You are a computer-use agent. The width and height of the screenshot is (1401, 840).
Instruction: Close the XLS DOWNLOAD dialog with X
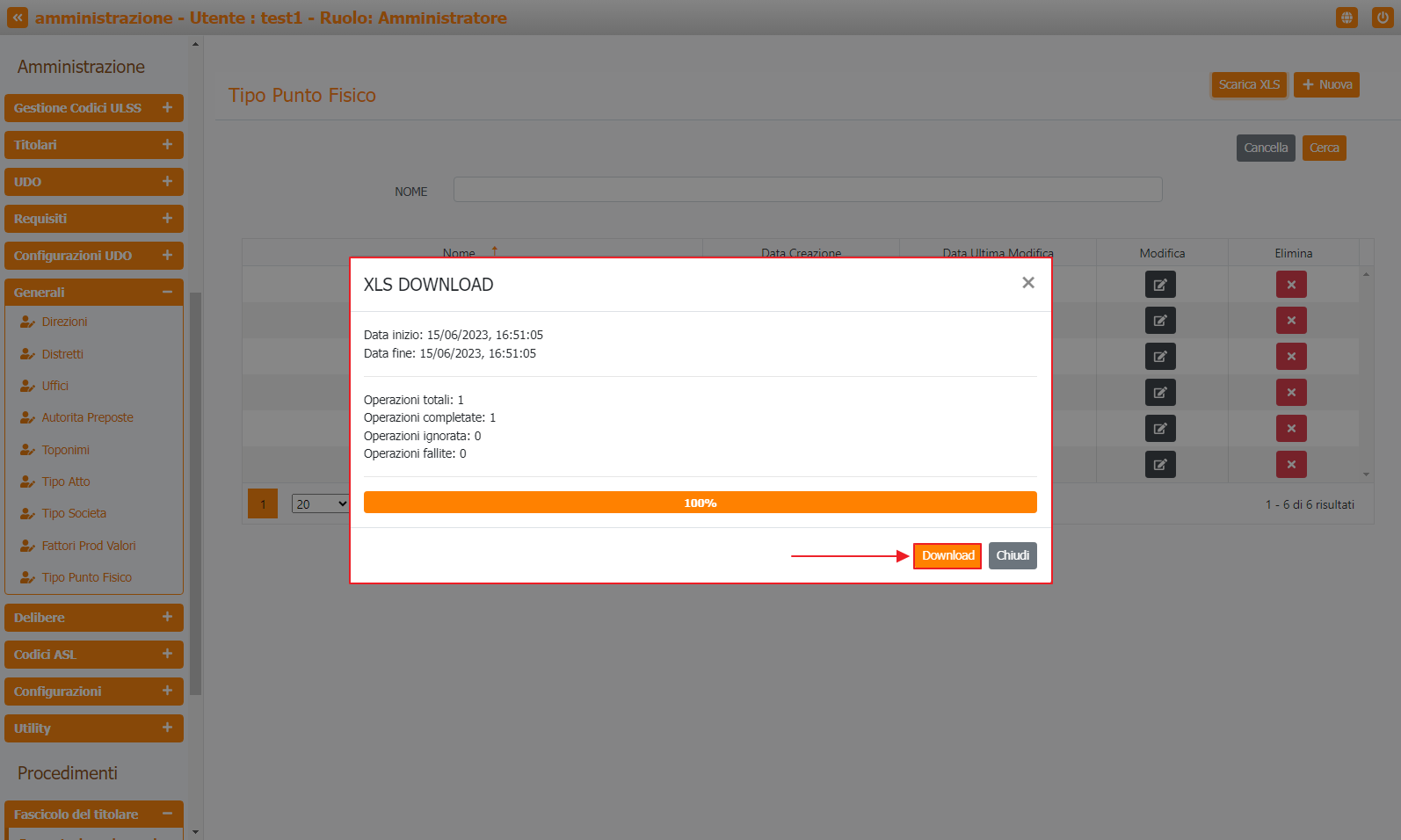1028,283
